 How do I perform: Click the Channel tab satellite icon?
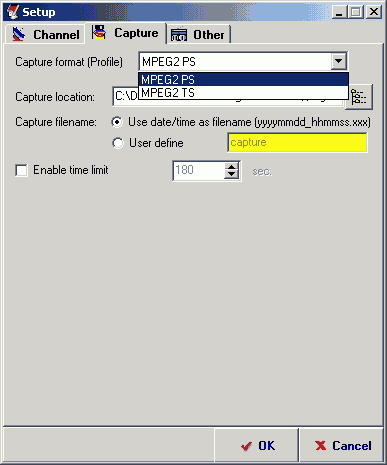[x=19, y=34]
